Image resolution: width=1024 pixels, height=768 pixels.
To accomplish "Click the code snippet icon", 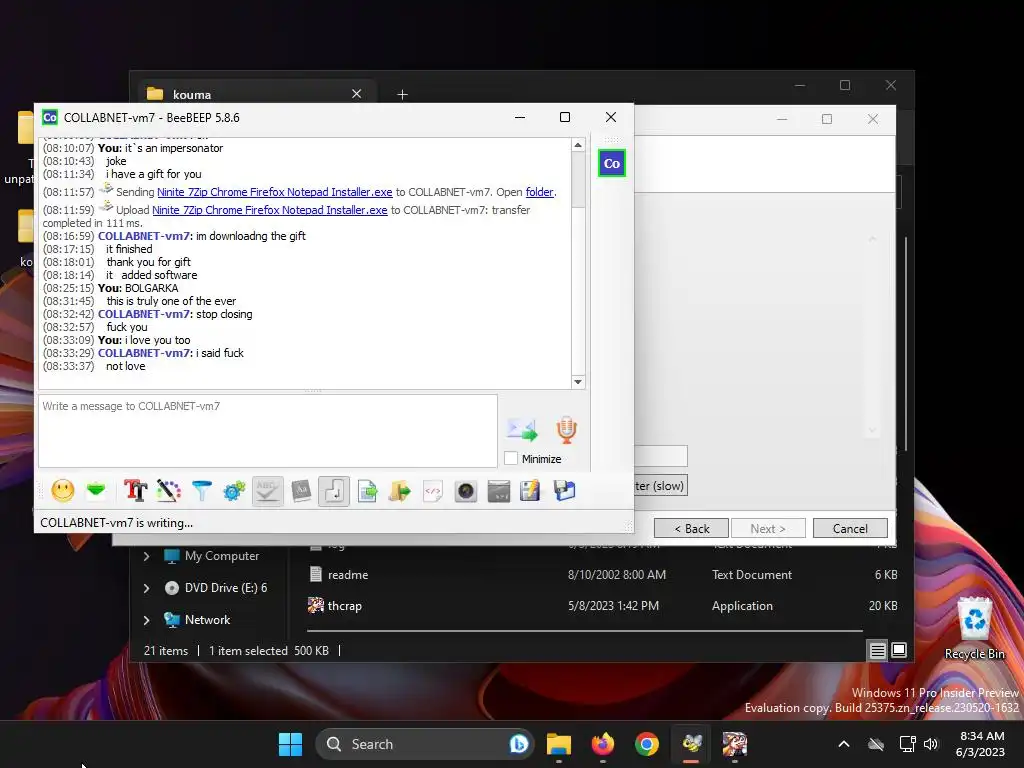I will (433, 490).
